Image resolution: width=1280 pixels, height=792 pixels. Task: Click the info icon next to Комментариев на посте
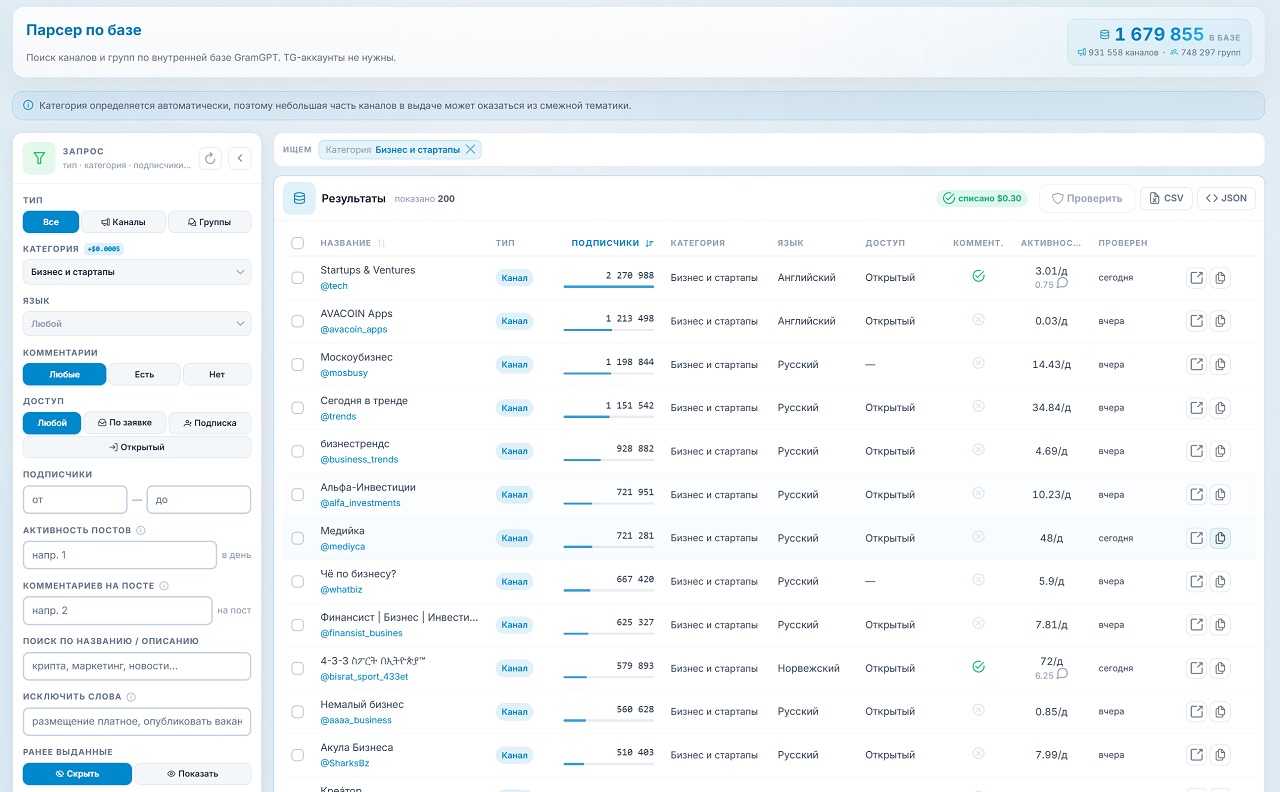tap(164, 586)
